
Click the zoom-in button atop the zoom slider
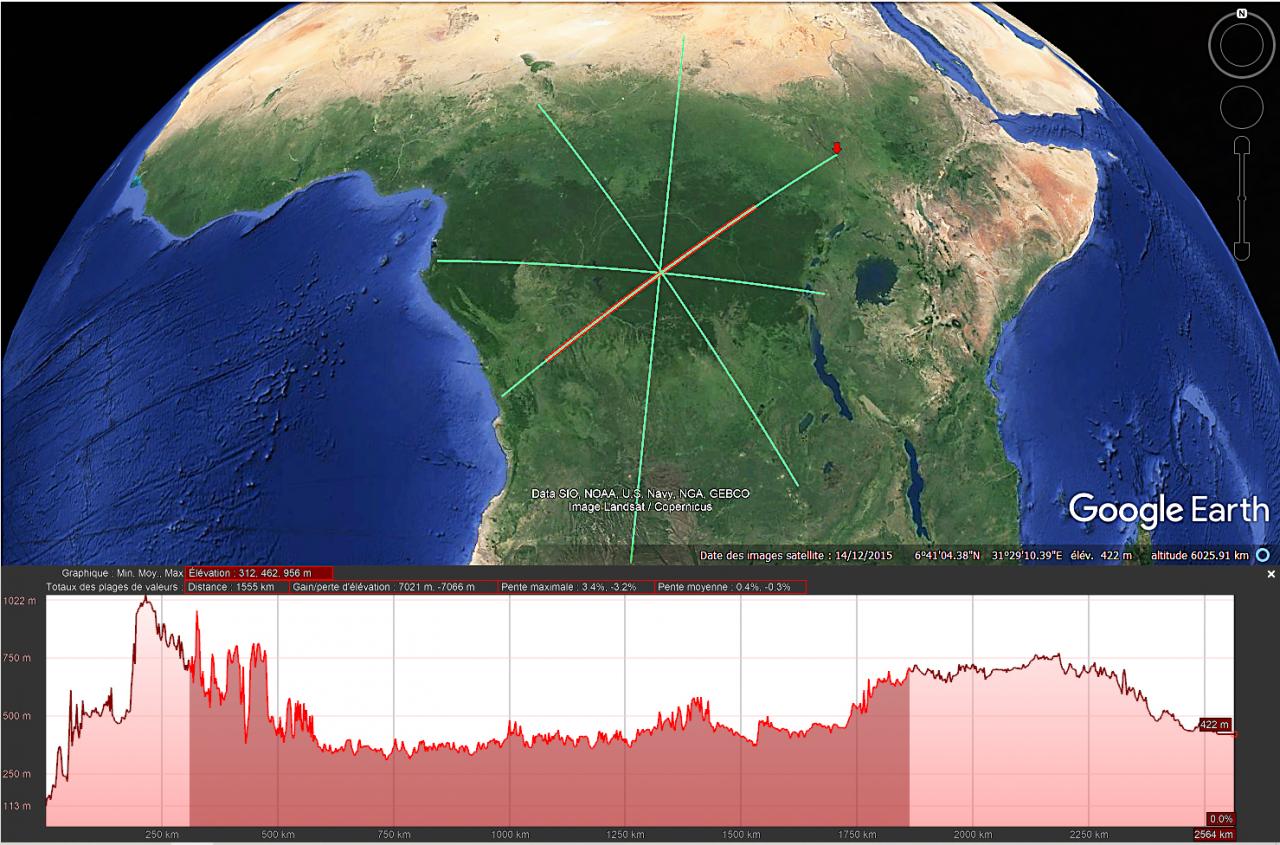click(1241, 146)
